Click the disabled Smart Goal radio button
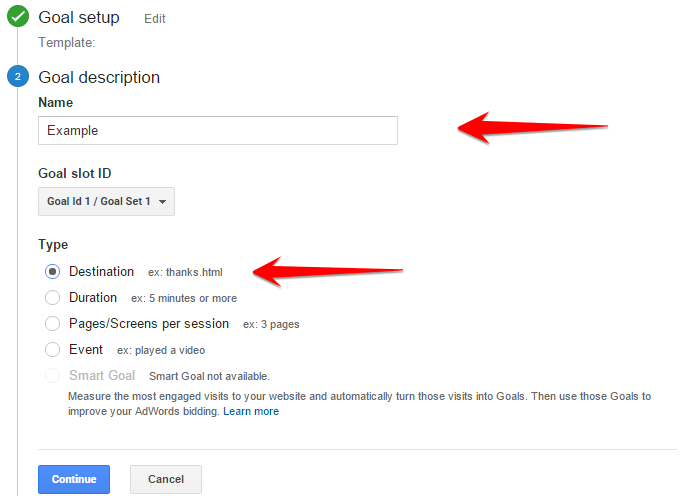Viewport: 682px width, 496px height. coord(53,376)
